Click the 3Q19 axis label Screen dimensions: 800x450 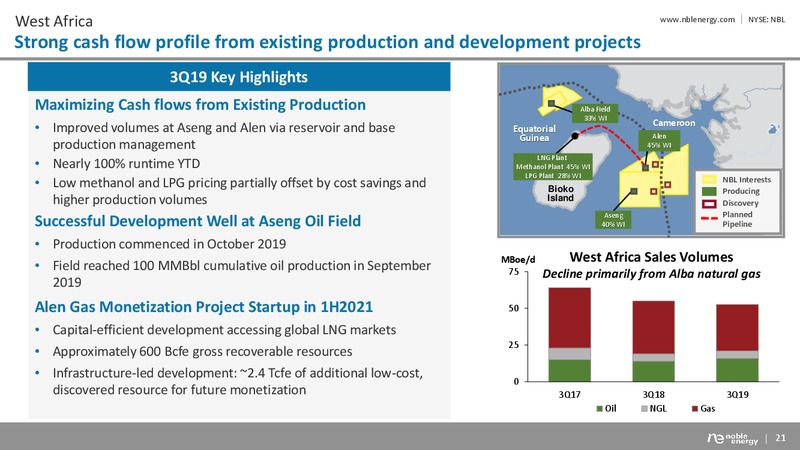[x=737, y=394]
